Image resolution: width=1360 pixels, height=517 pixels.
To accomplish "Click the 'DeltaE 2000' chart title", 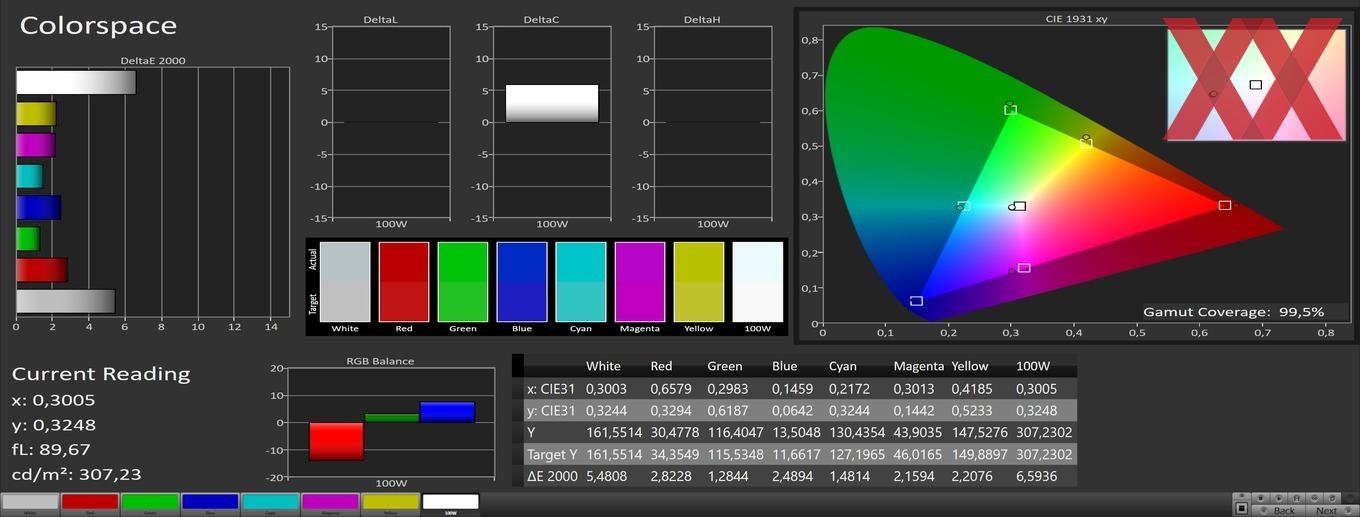I will point(153,61).
